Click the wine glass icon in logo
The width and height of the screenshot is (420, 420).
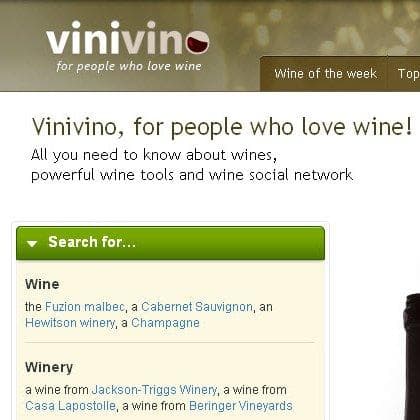coord(198,42)
